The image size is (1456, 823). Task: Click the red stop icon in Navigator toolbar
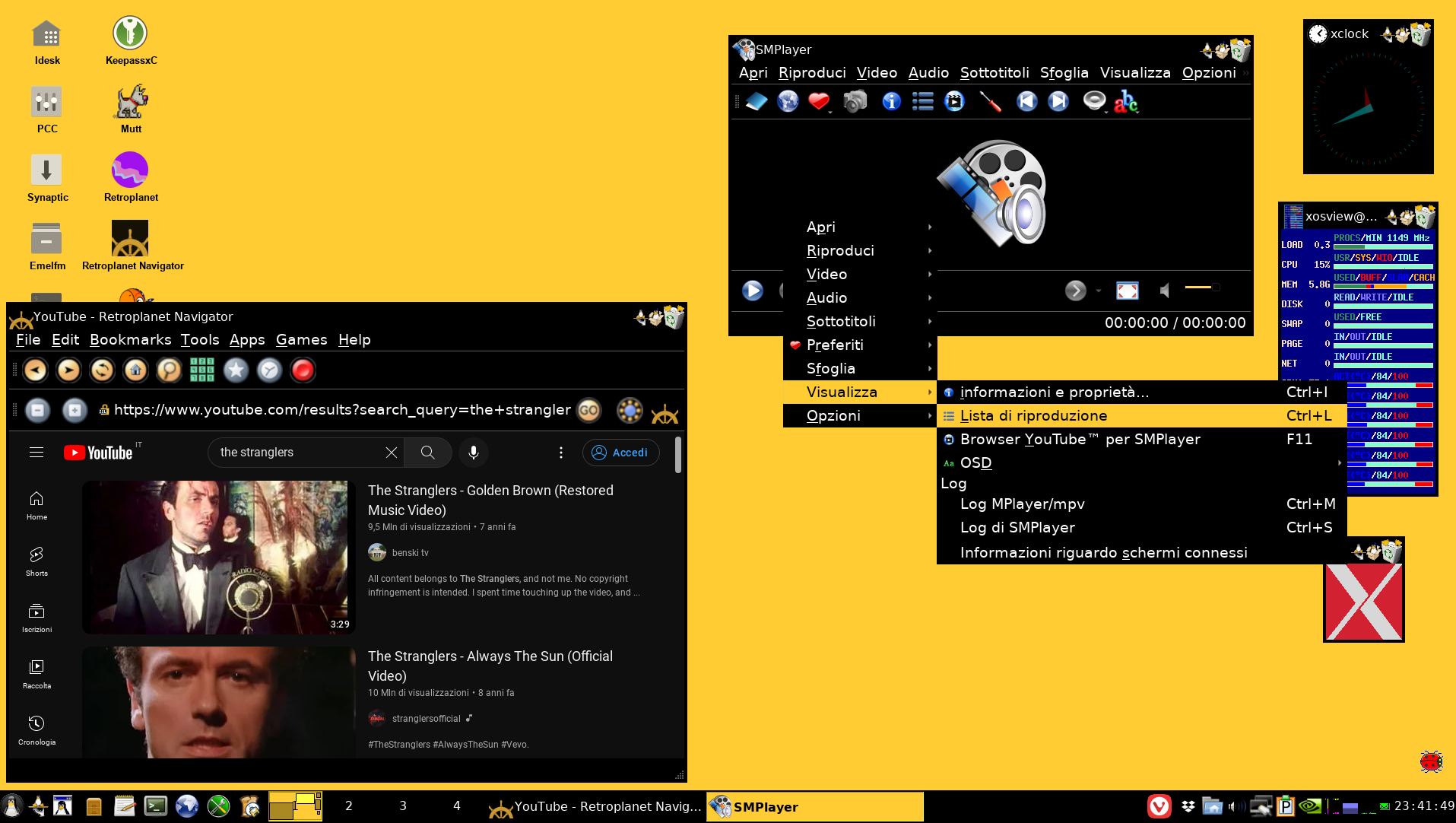[x=303, y=370]
